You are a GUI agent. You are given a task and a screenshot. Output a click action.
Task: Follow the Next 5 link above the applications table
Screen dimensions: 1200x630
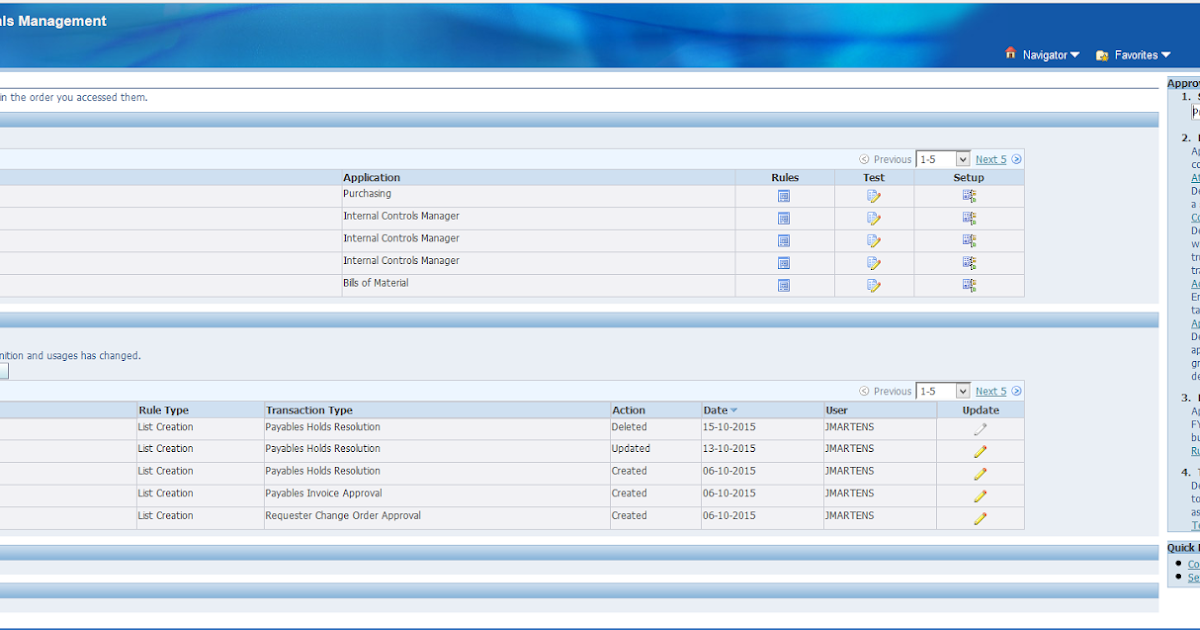(x=991, y=159)
